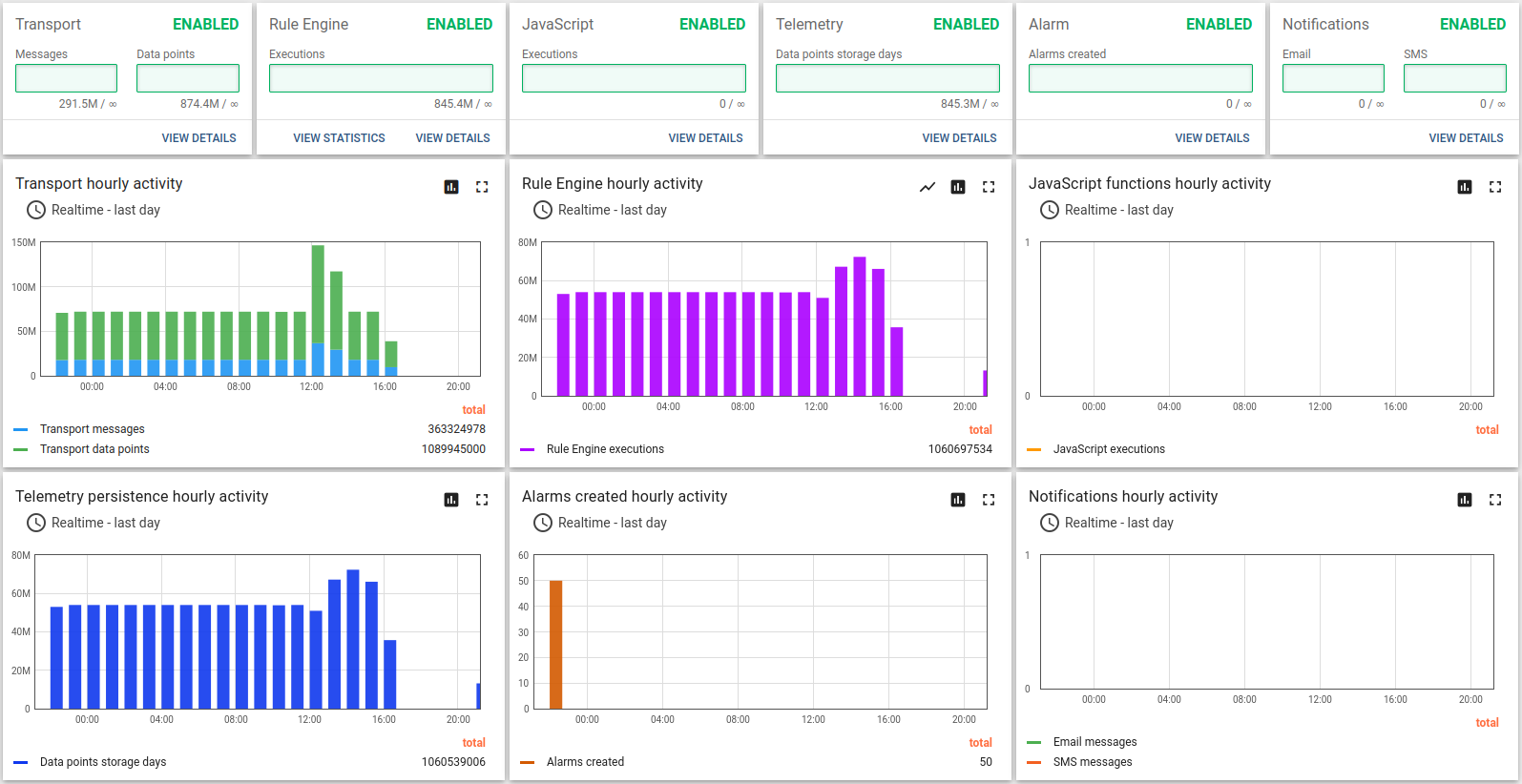Click VIEW STATISTICS on the Rule Engine card

click(x=339, y=138)
